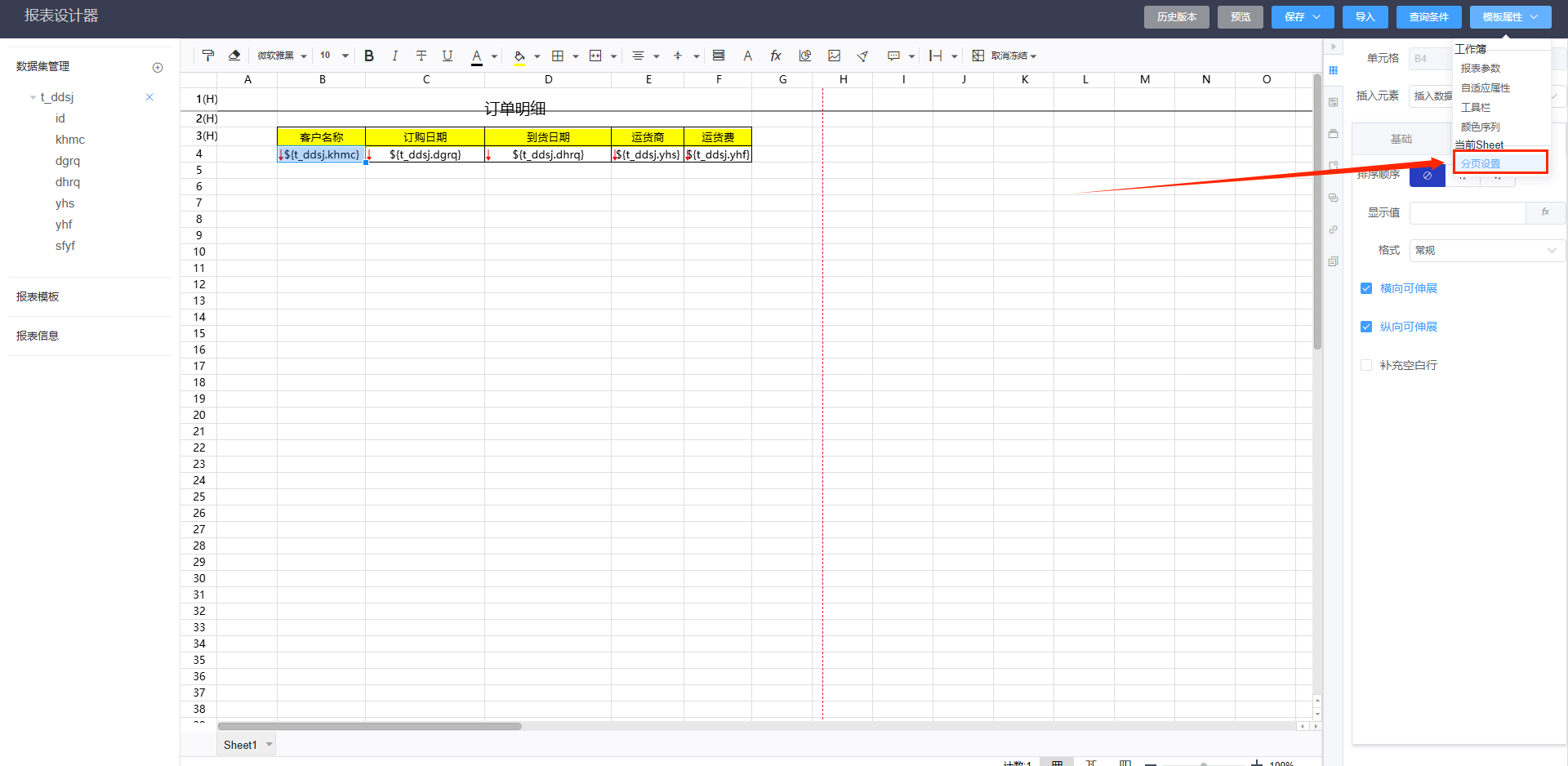Toggle italic formatting
This screenshot has width=1568, height=766.
[395, 56]
